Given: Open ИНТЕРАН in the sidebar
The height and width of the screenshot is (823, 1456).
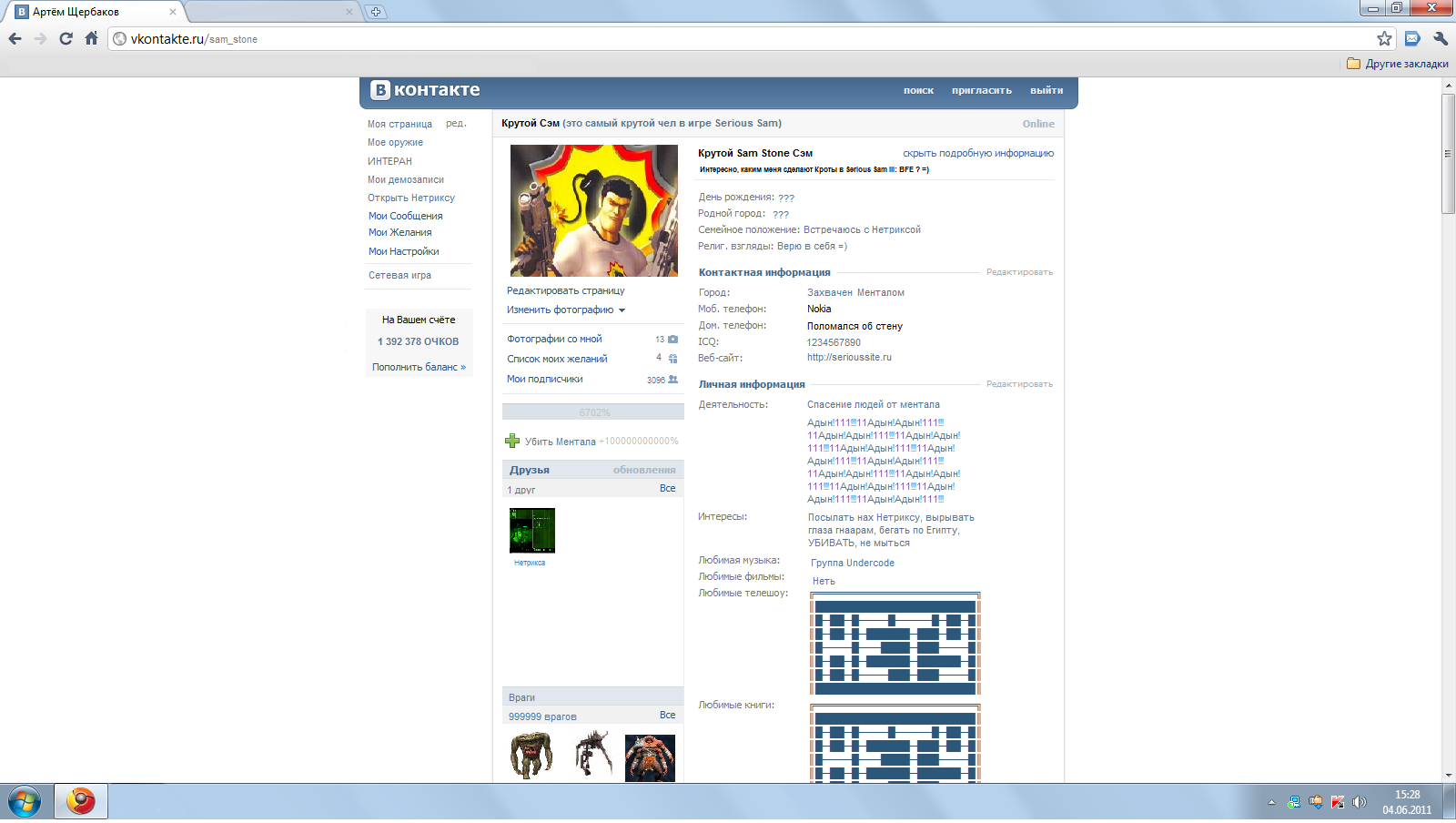Looking at the screenshot, I should [389, 161].
